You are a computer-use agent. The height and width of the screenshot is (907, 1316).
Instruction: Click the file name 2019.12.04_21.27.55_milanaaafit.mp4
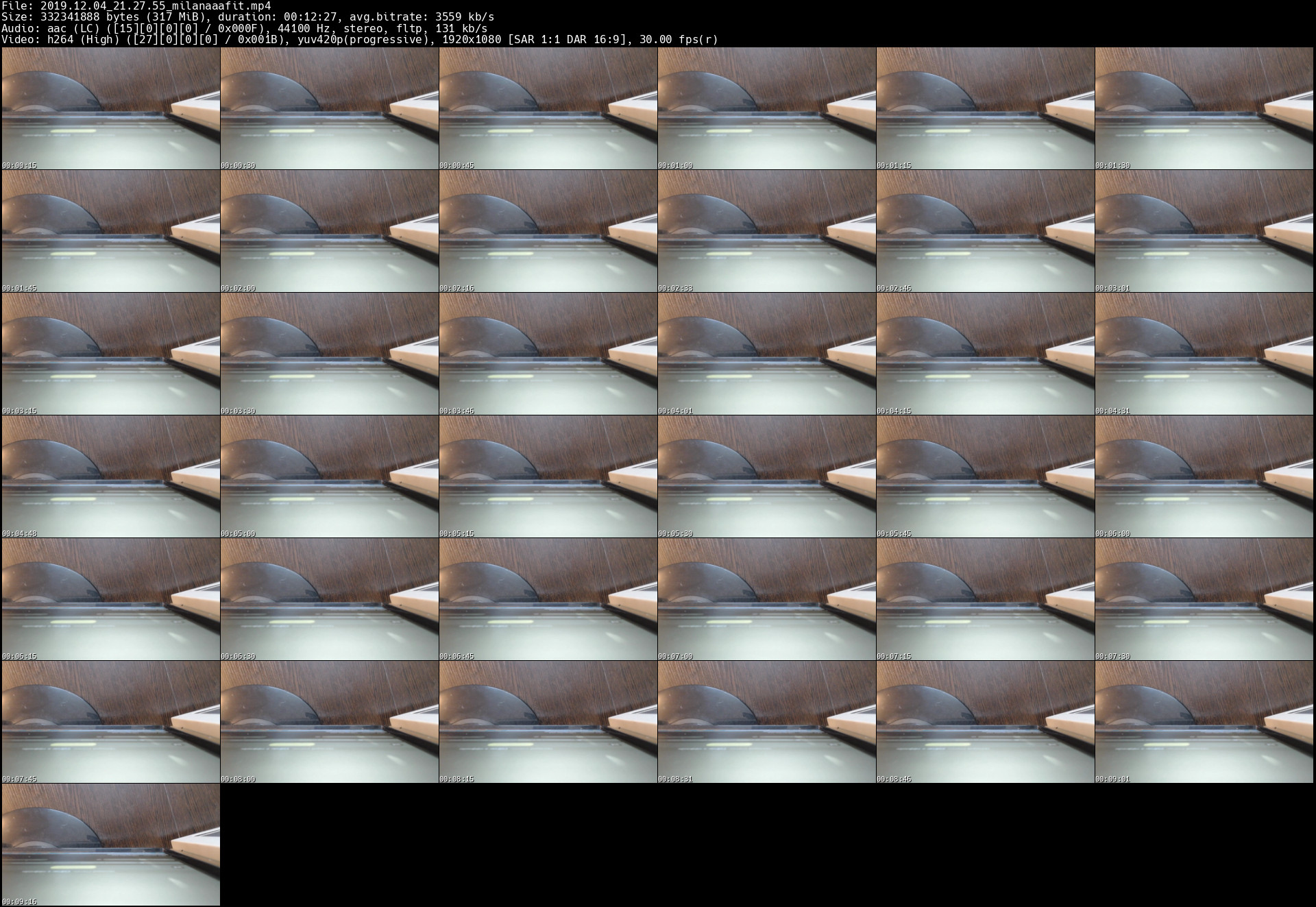[156, 6]
